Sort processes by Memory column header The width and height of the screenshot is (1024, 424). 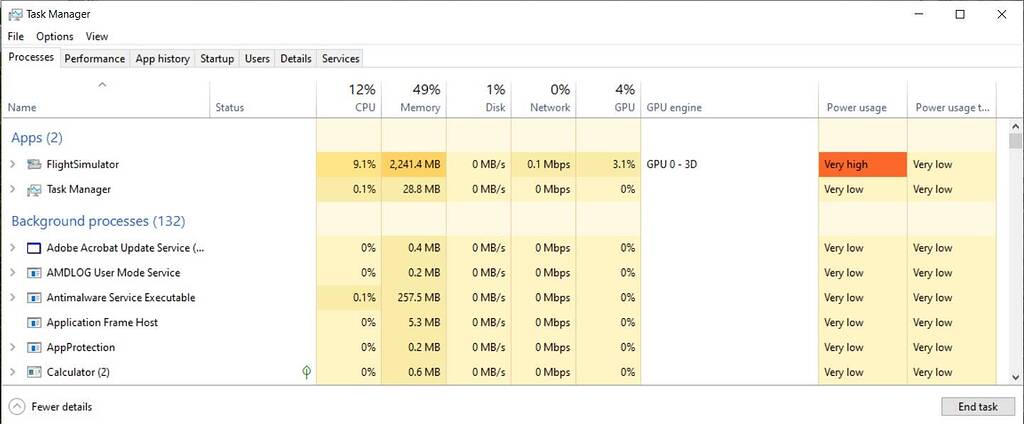413,98
